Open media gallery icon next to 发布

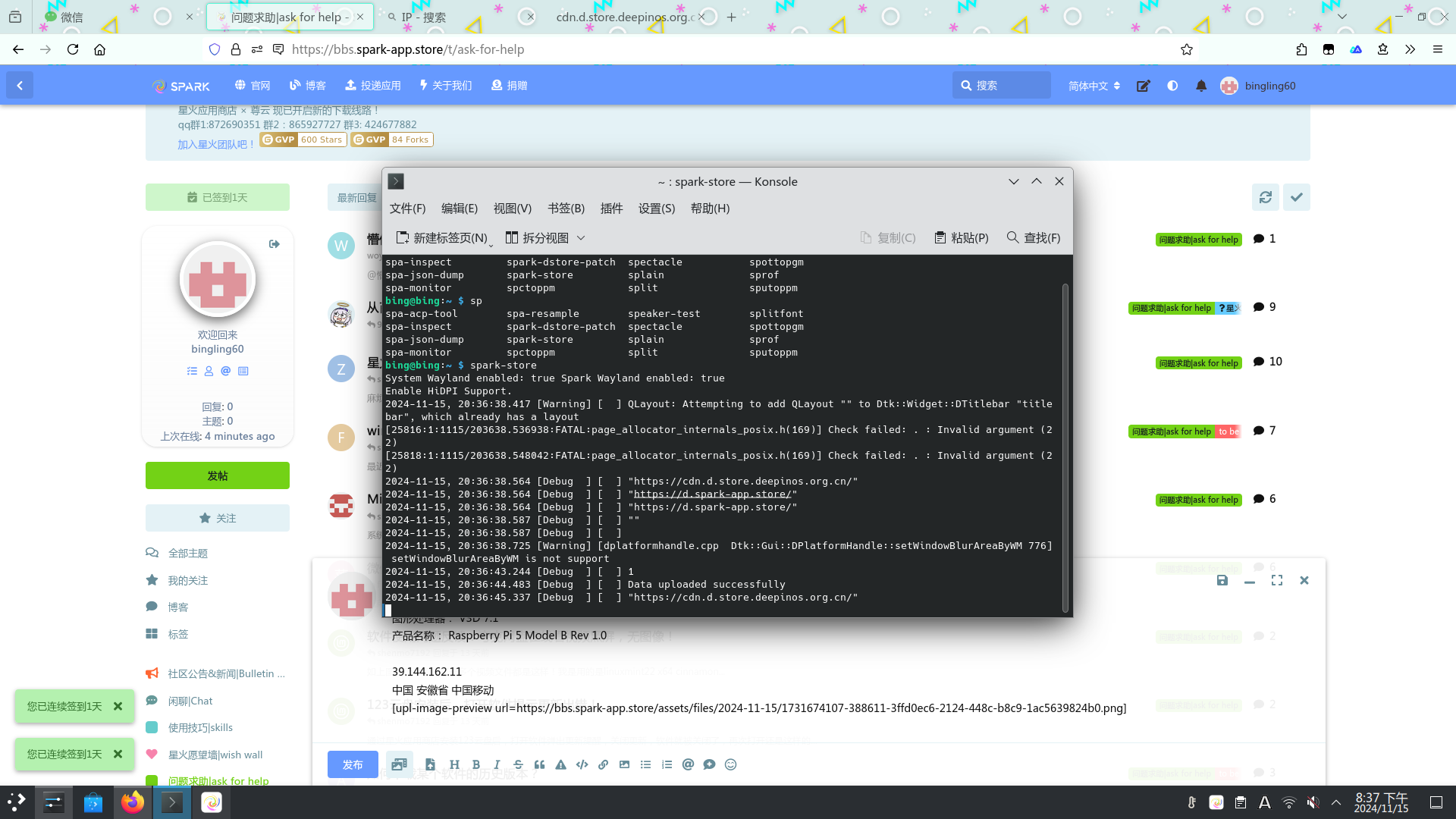(x=399, y=764)
